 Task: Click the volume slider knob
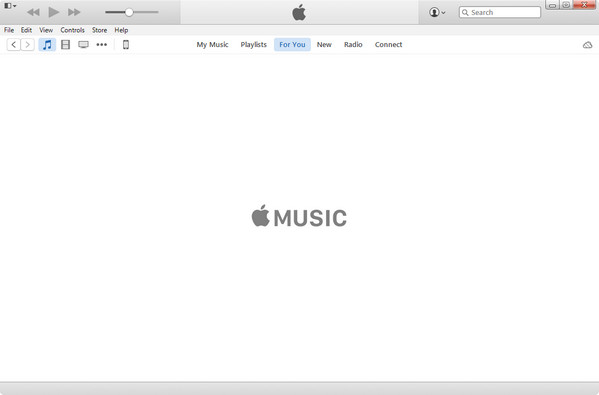tap(129, 12)
